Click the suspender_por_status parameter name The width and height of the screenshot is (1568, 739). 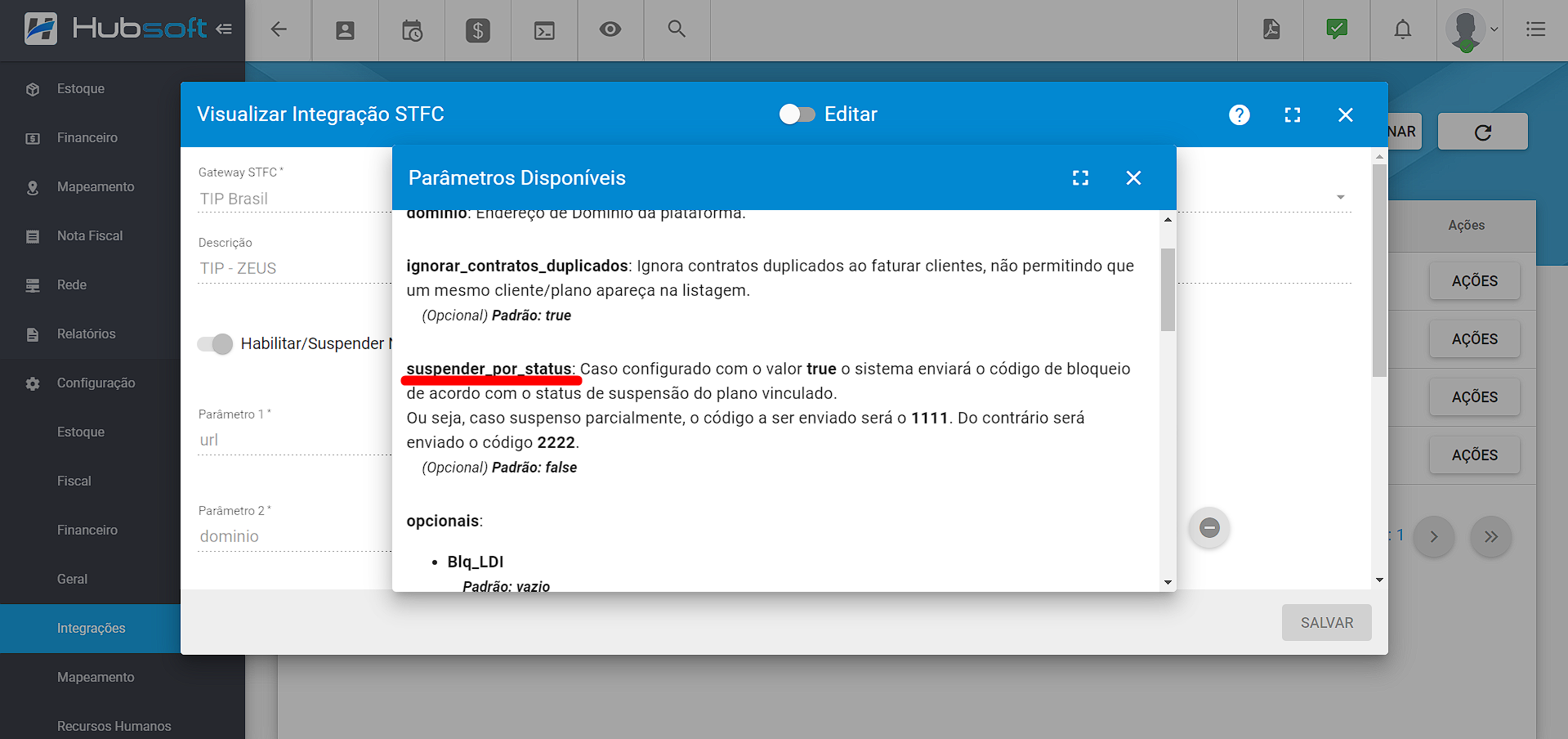click(x=489, y=369)
